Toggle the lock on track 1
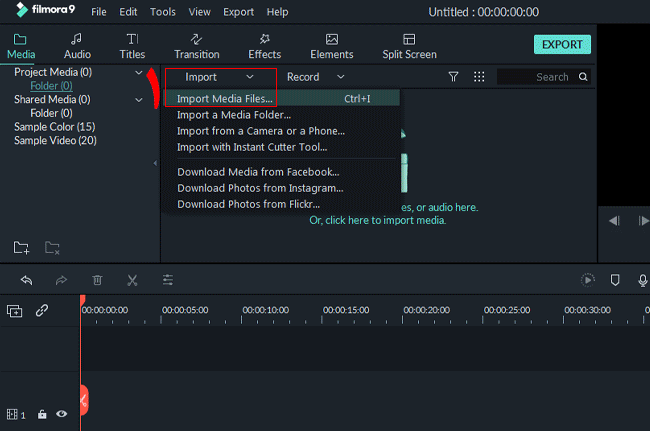Viewport: 650px width, 431px height. 42,413
